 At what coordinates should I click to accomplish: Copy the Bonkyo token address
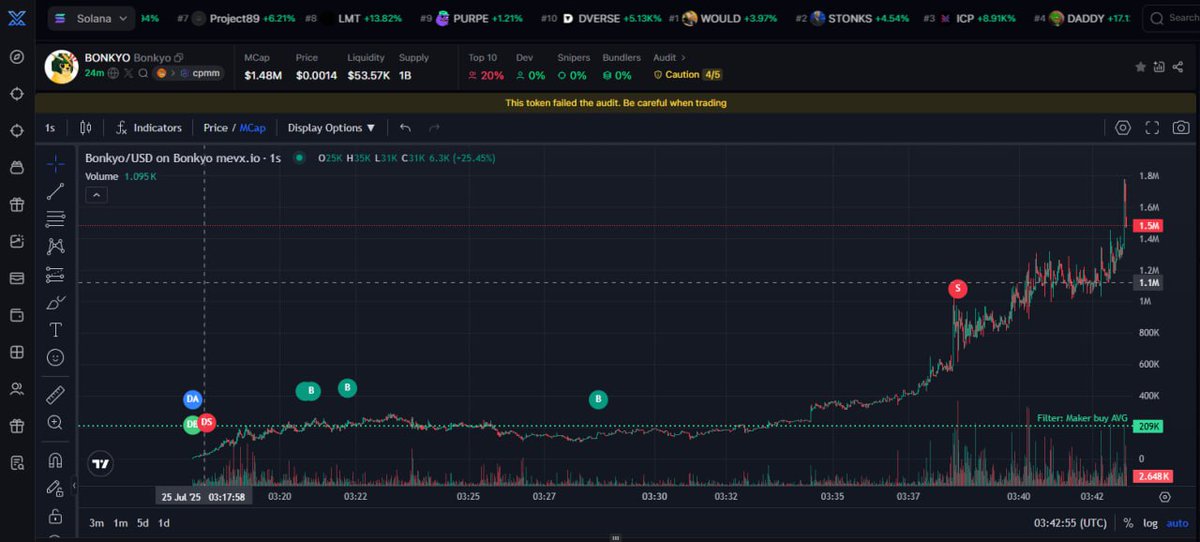(178, 58)
